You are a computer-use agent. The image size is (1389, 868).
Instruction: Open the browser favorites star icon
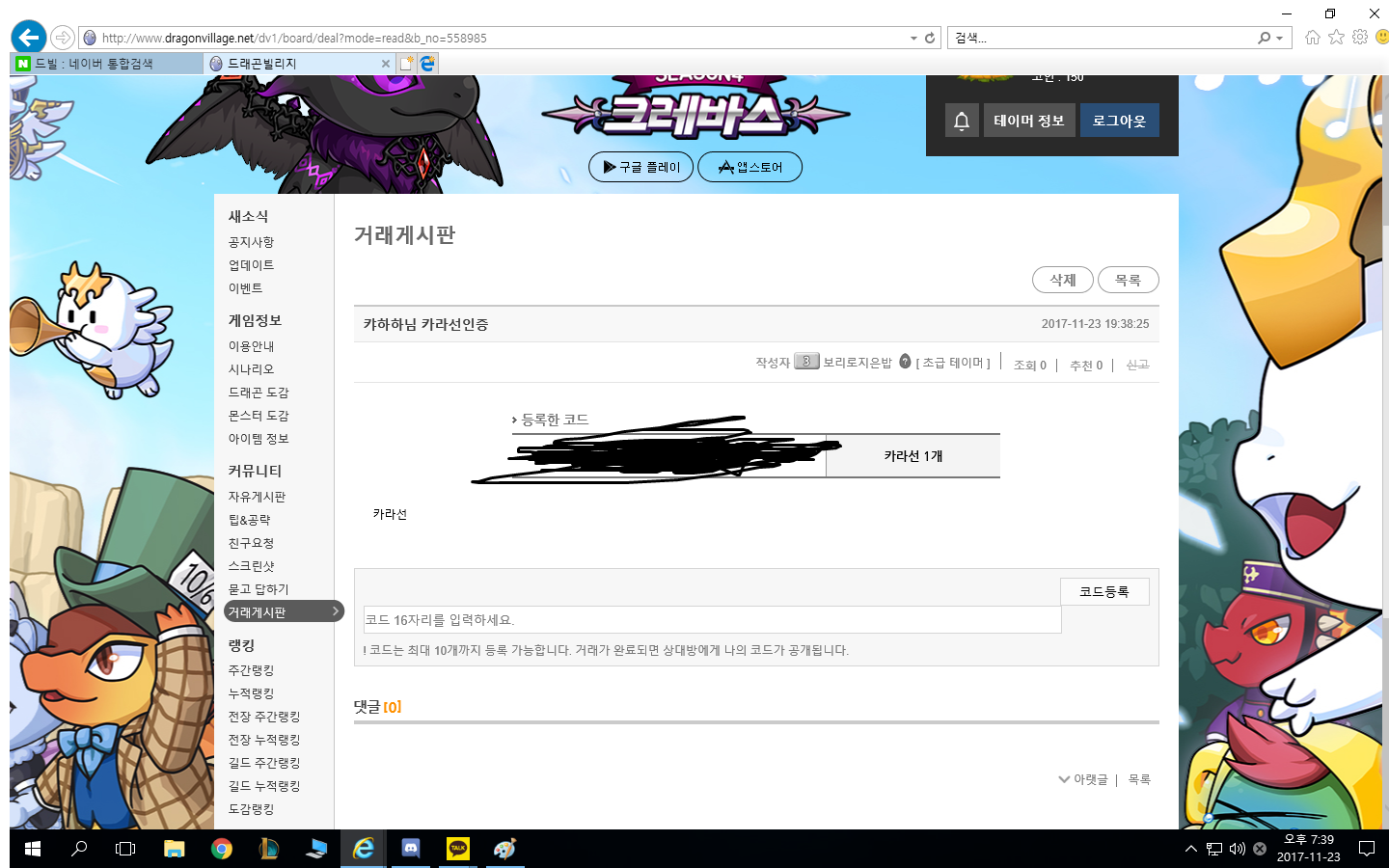tap(1336, 37)
